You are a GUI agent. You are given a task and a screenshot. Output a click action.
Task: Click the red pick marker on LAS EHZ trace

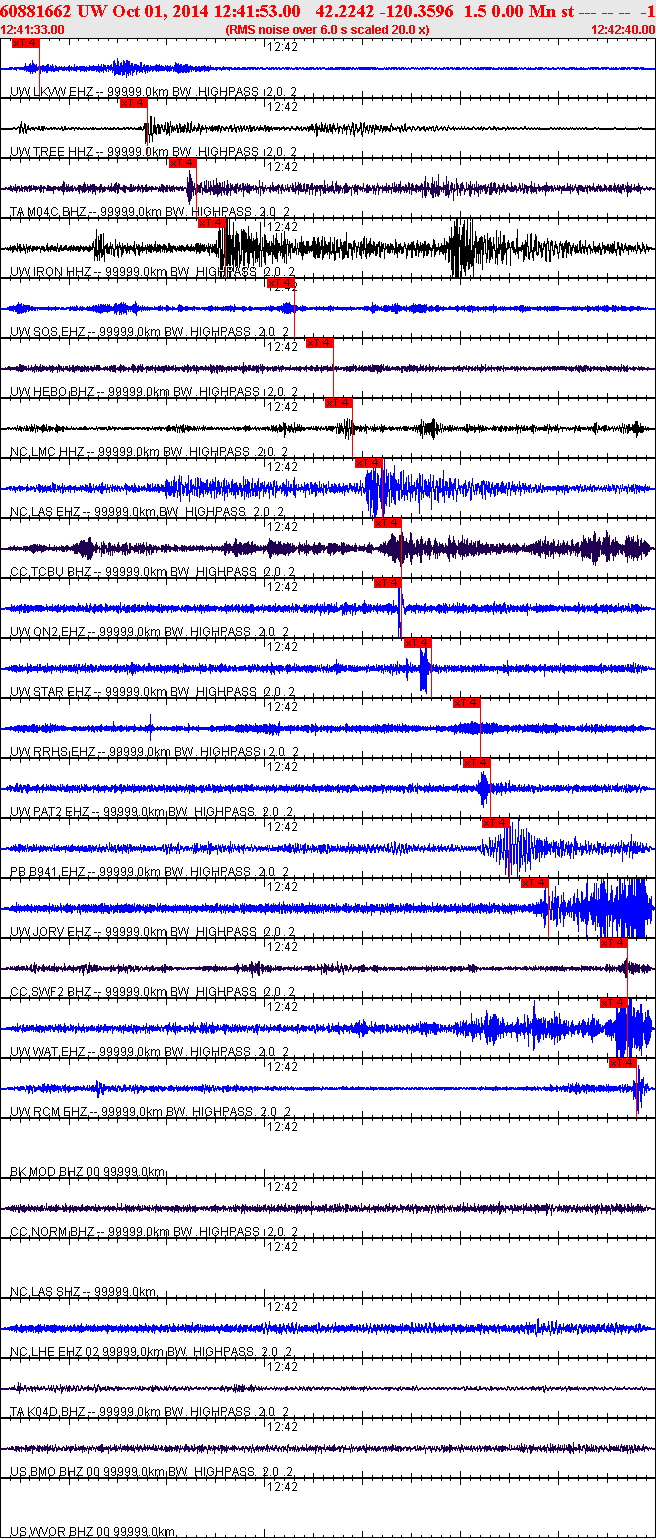[x=369, y=463]
